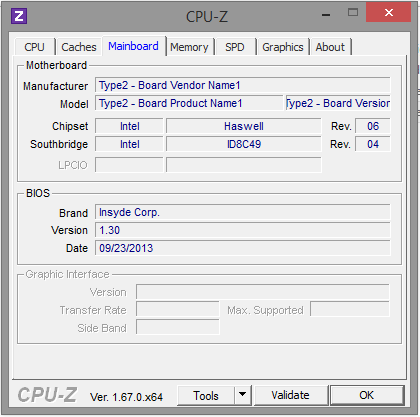Click the Chipset revision value '06'
Image resolution: width=420 pixels, height=417 pixels.
[373, 126]
